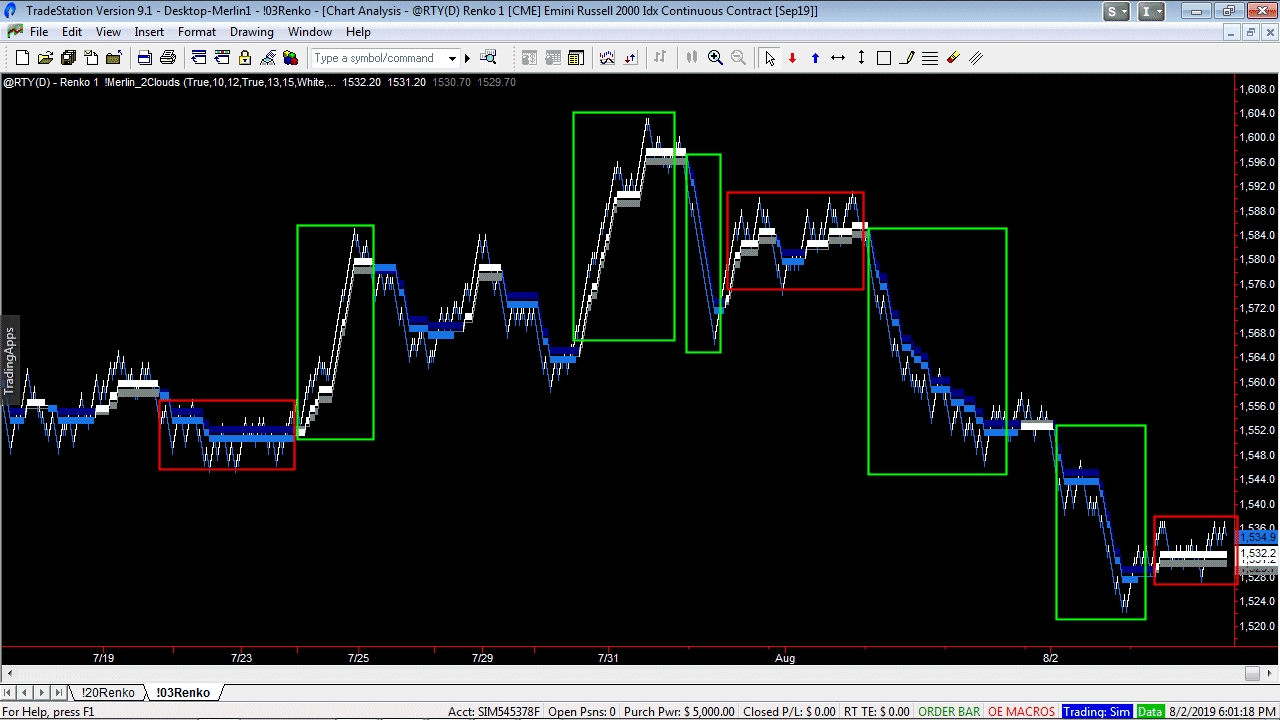Viewport: 1280px width, 720px height.
Task: Select the blue up arrow drawing tool
Action: pos(815,58)
